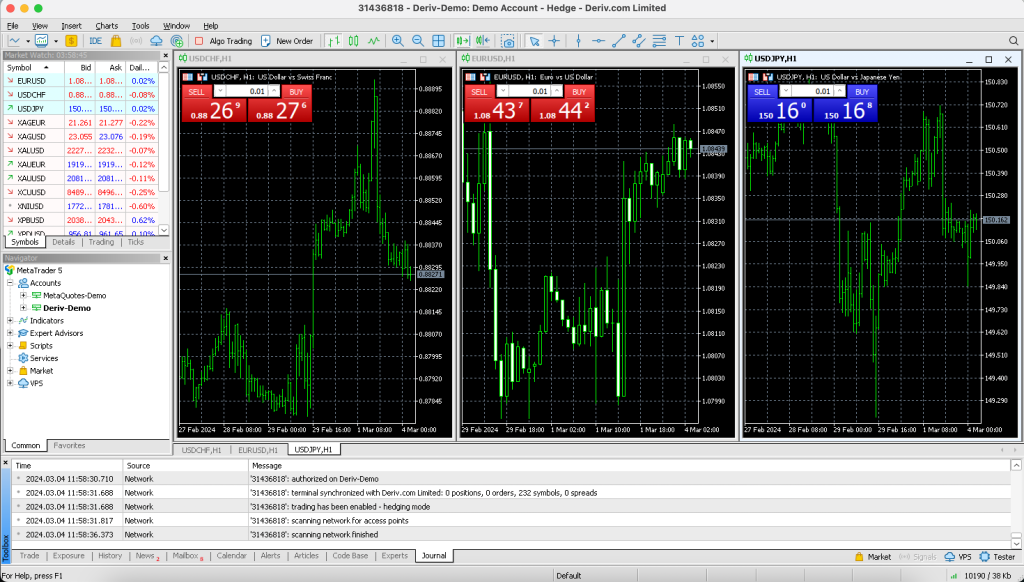This screenshot has height=582, width=1024.
Task: Collapse the Accounts tree node
Action: tap(10, 283)
